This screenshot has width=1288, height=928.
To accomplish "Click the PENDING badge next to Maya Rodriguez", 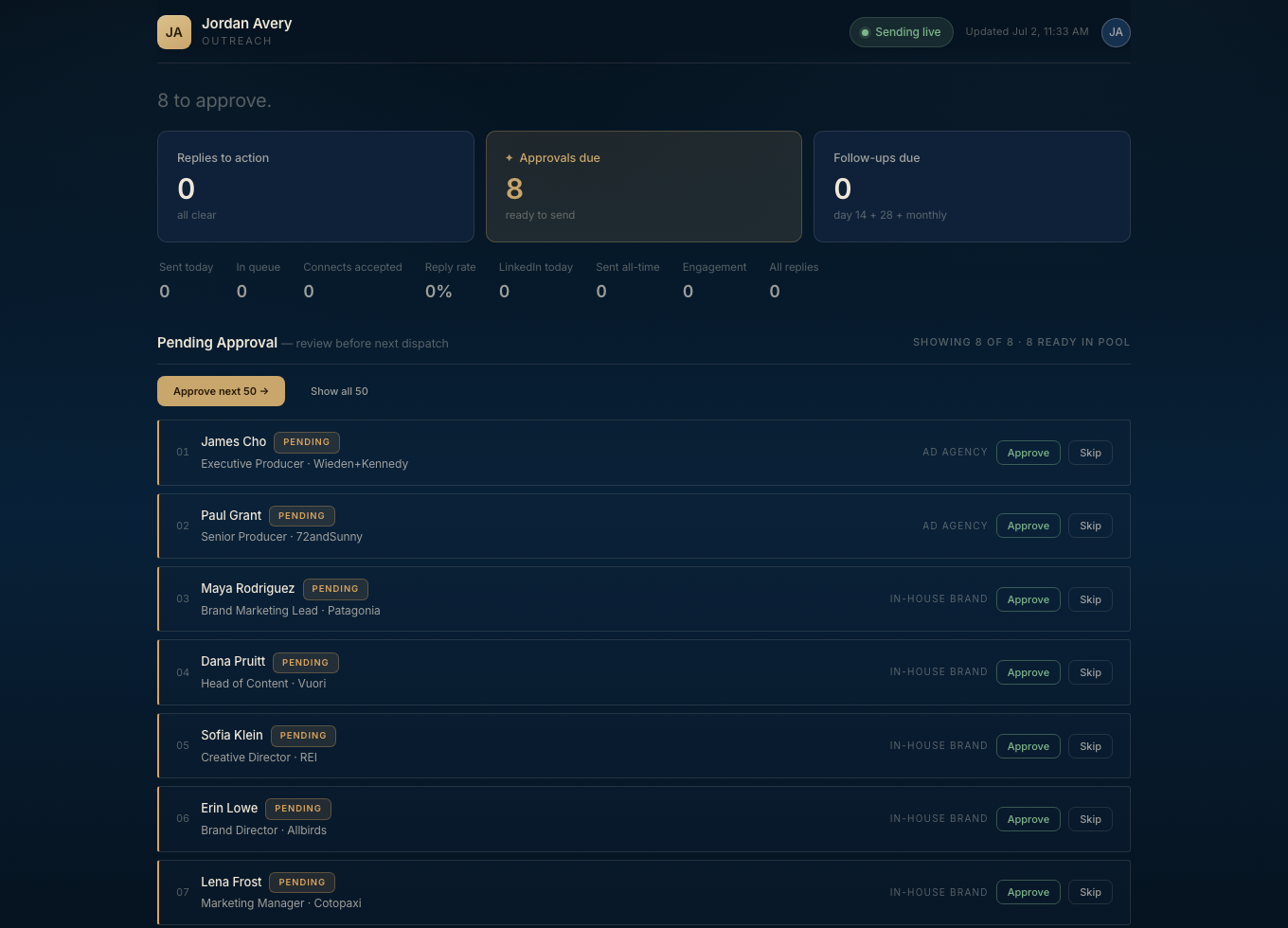I will 335,589.
